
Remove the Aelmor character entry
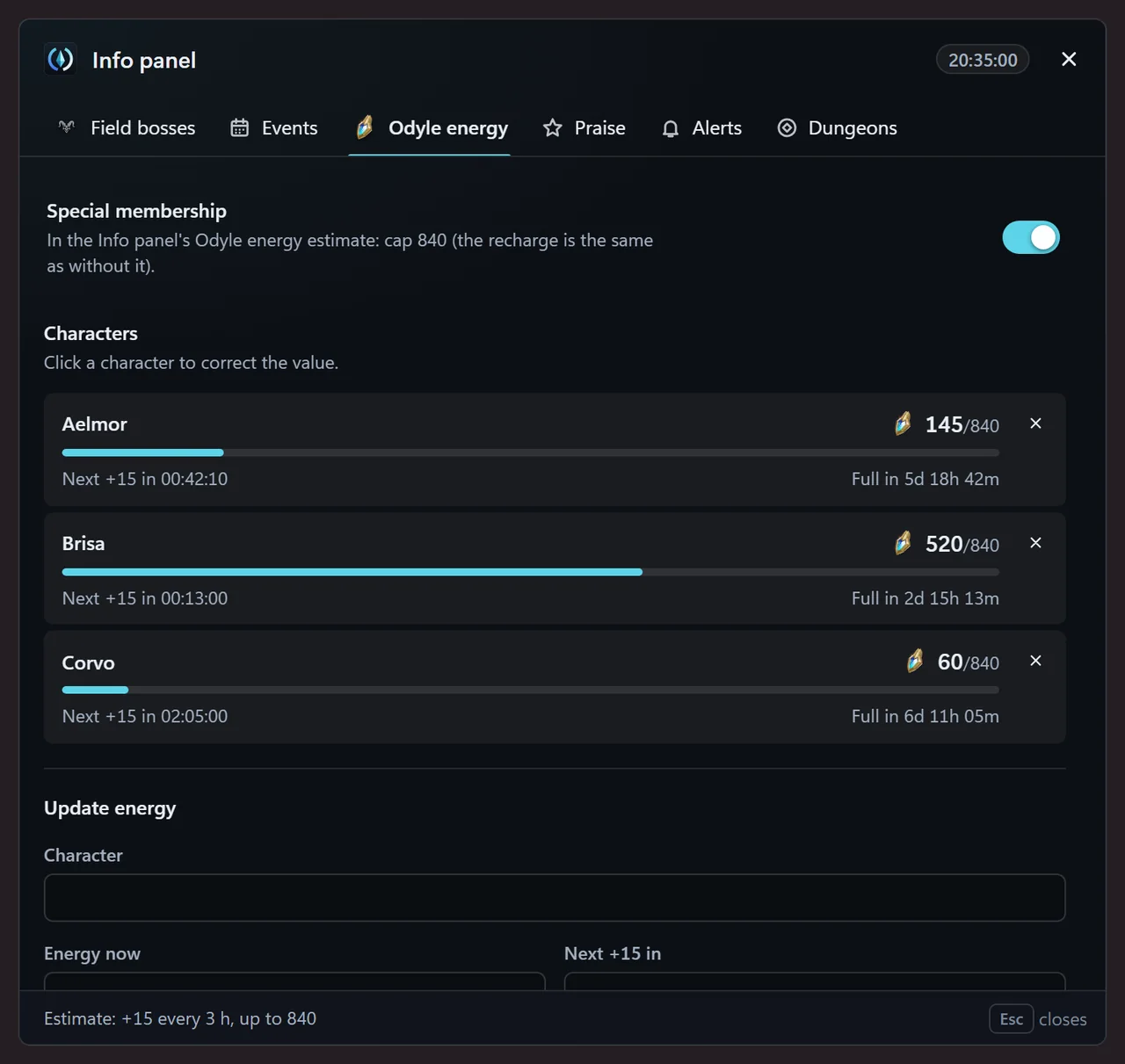click(x=1035, y=423)
